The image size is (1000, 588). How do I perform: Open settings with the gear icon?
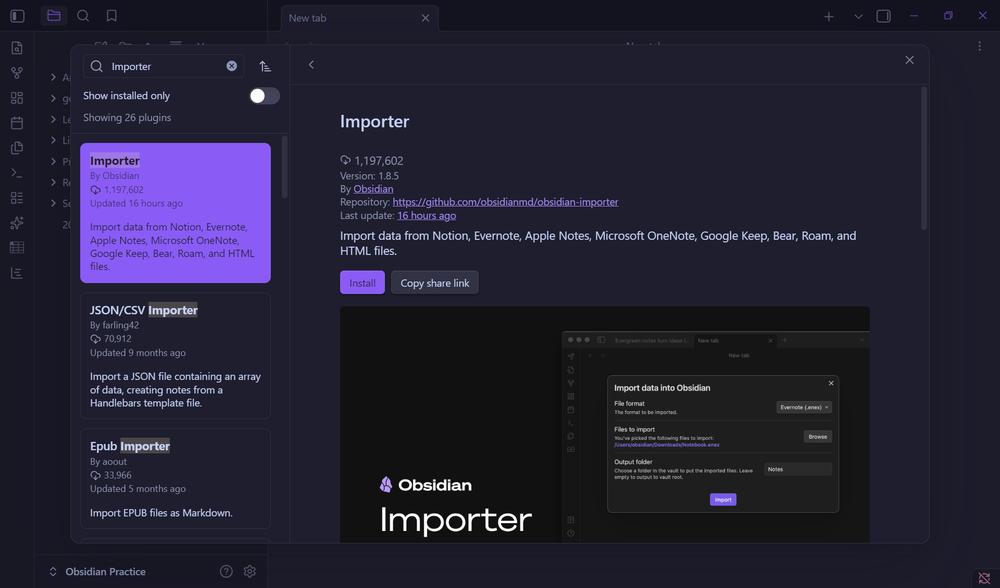[250, 571]
